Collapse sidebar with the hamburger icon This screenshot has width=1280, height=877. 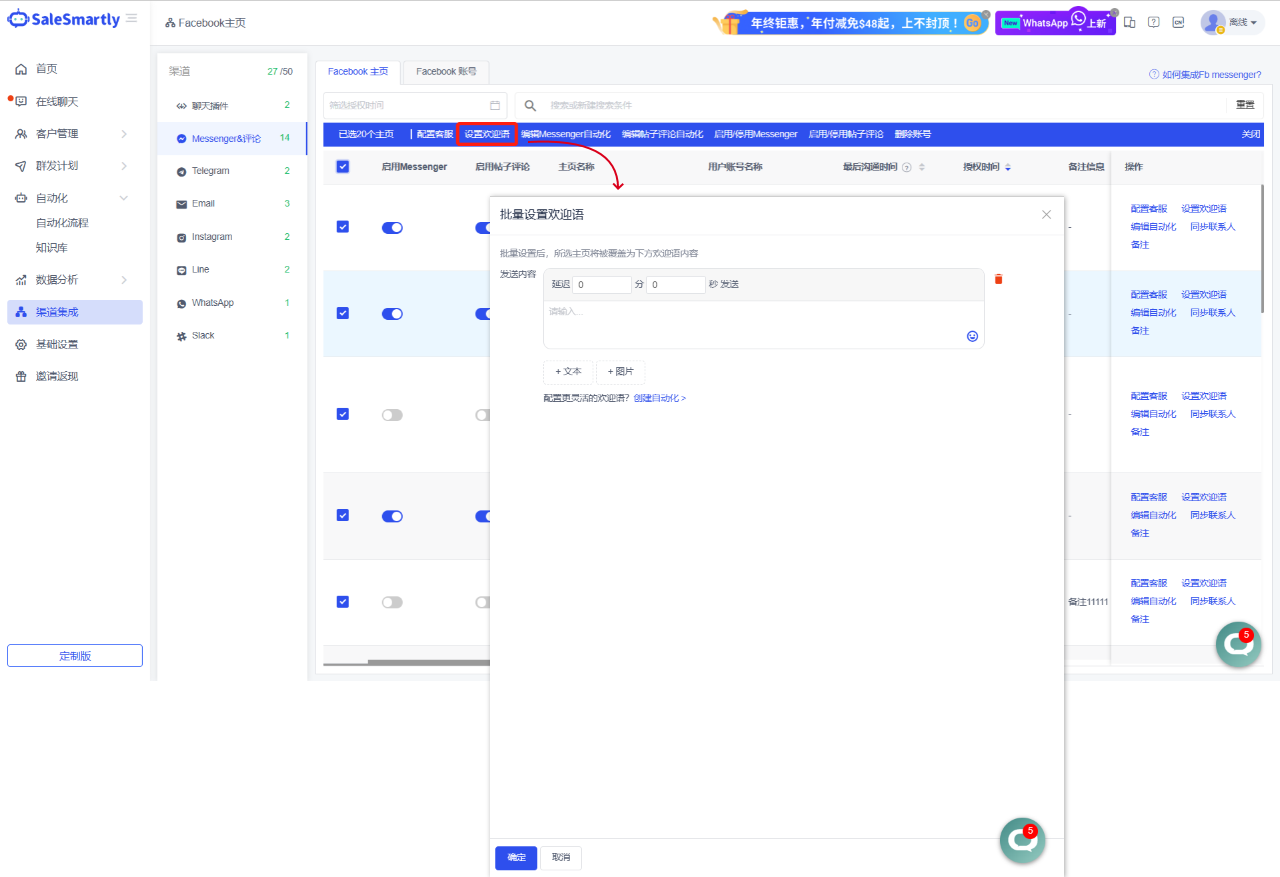(x=132, y=18)
